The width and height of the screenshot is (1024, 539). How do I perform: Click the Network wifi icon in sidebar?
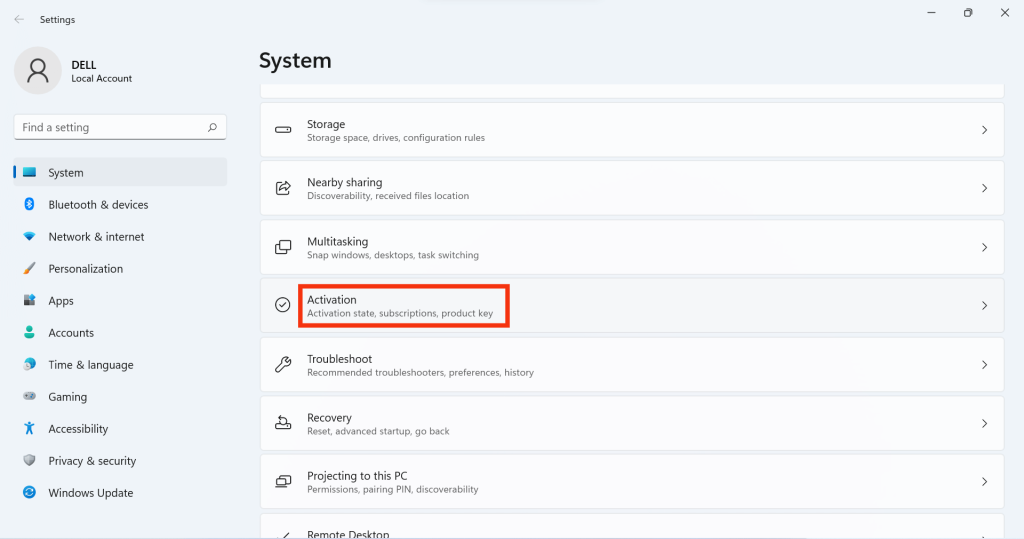[x=29, y=237]
